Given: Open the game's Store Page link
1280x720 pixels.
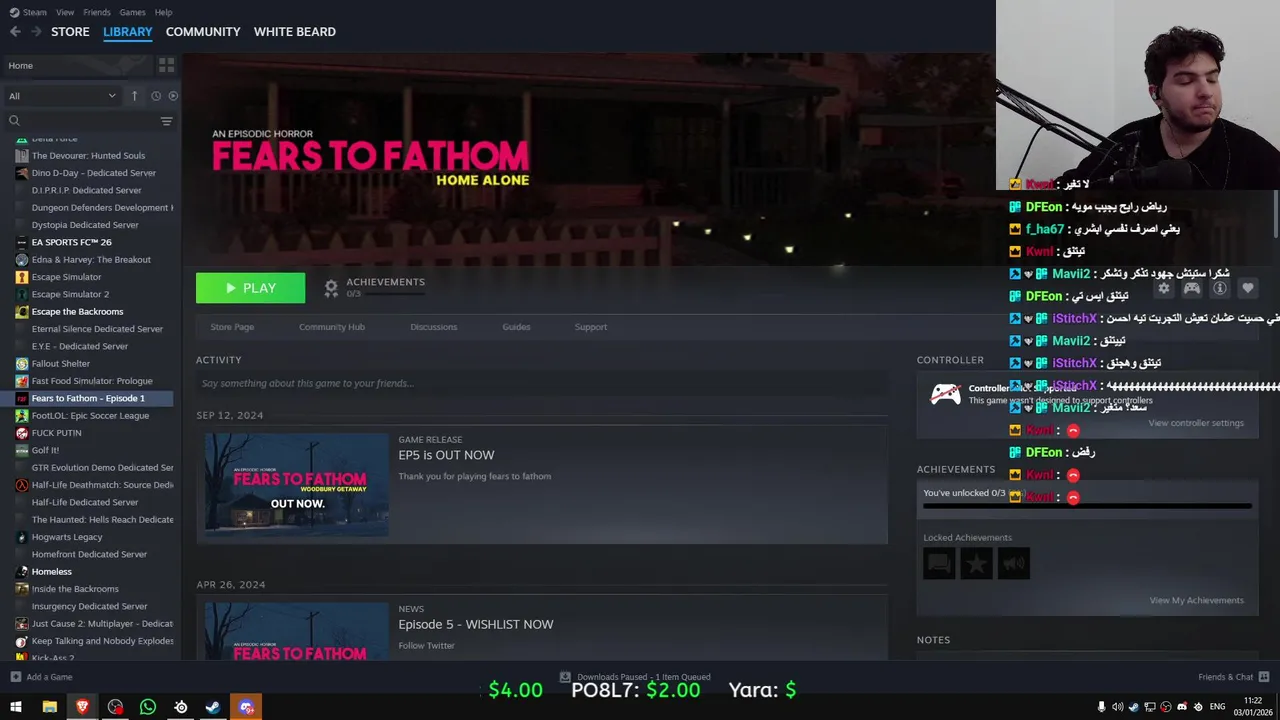Looking at the screenshot, I should point(232,327).
